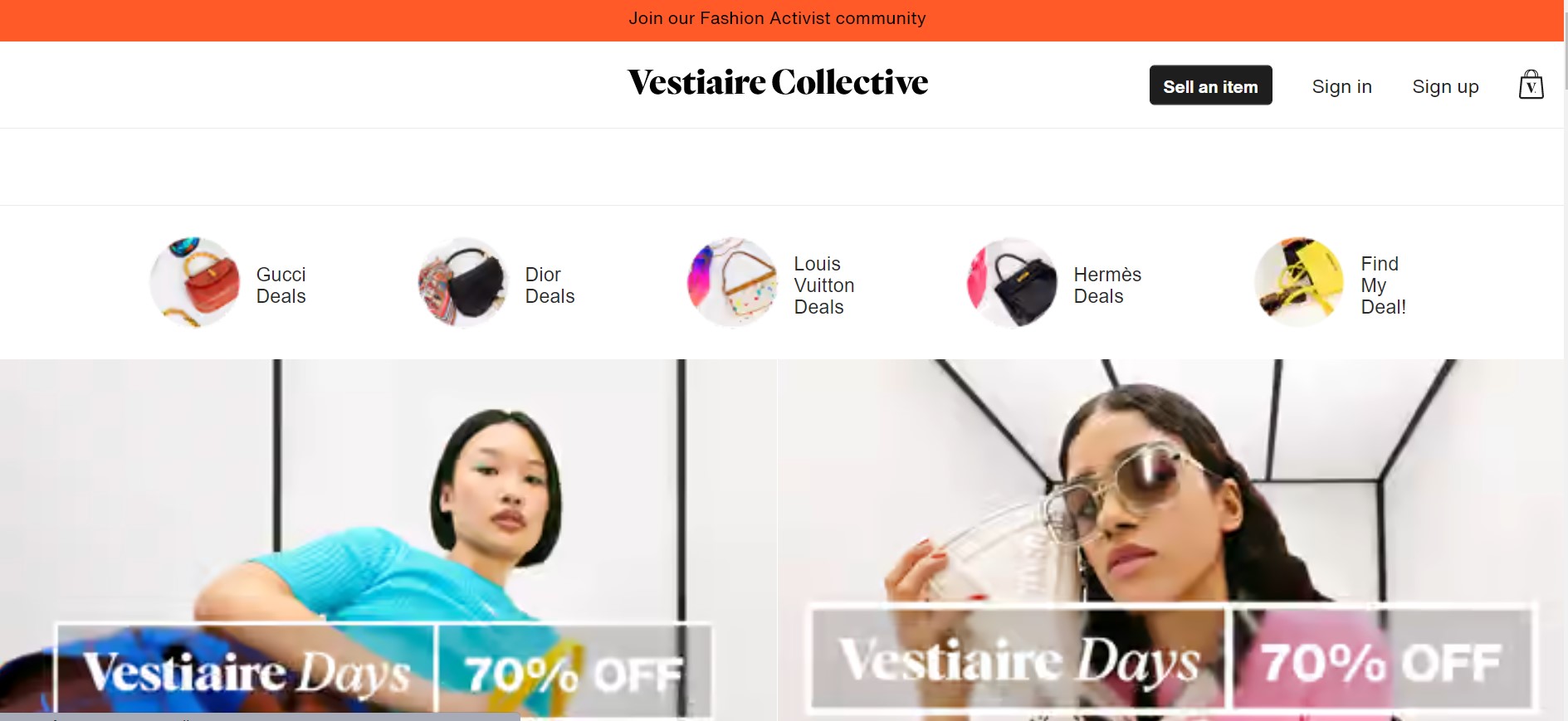This screenshot has height=721, width=1568.
Task: Open the left Vestiaire Days banner with blue top
Action: click(x=388, y=540)
